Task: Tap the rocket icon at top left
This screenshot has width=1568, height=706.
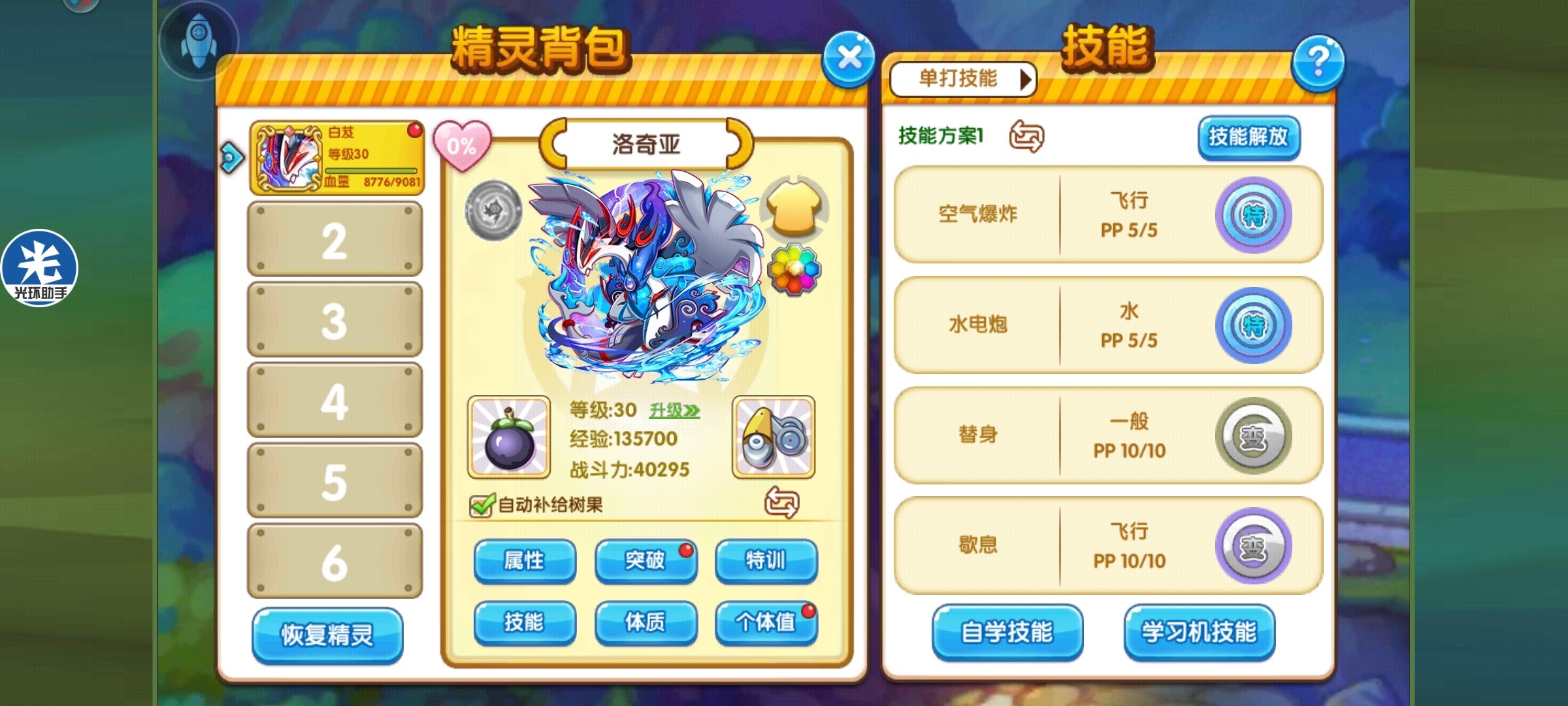Action: tap(198, 41)
